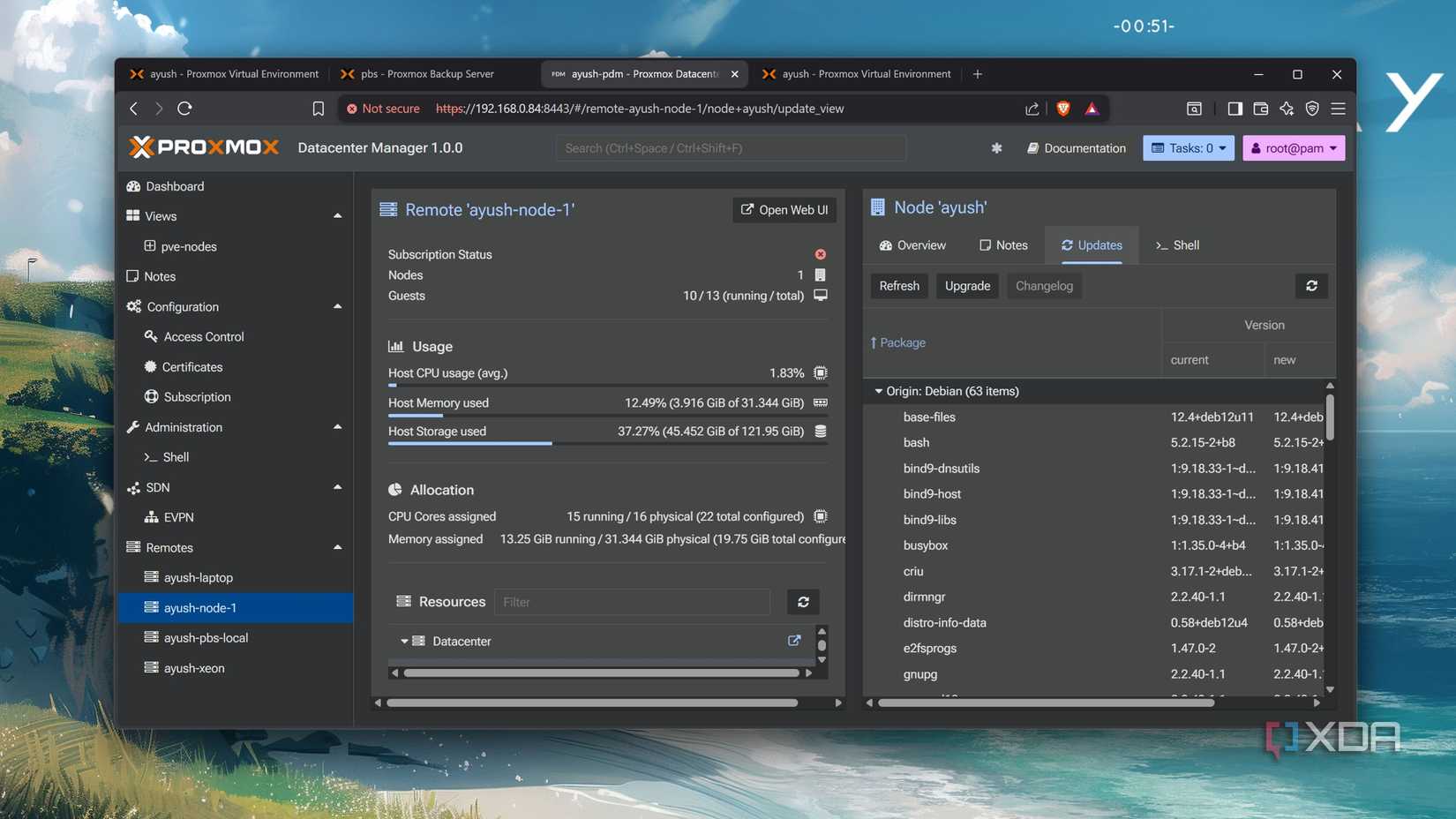Click the bookmark icon in the address bar

coord(318,108)
